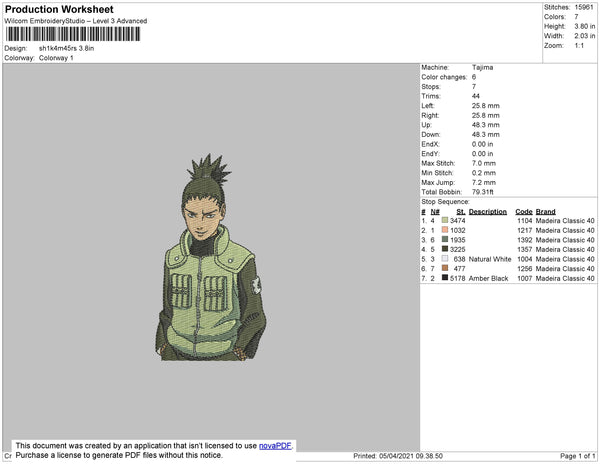Click the Color changes value '6'
Viewport: 600px width, 464px height.
click(474, 77)
